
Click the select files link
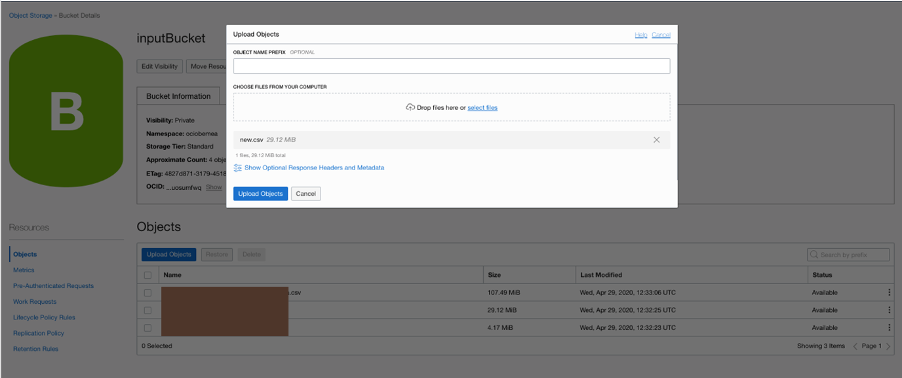(483, 108)
